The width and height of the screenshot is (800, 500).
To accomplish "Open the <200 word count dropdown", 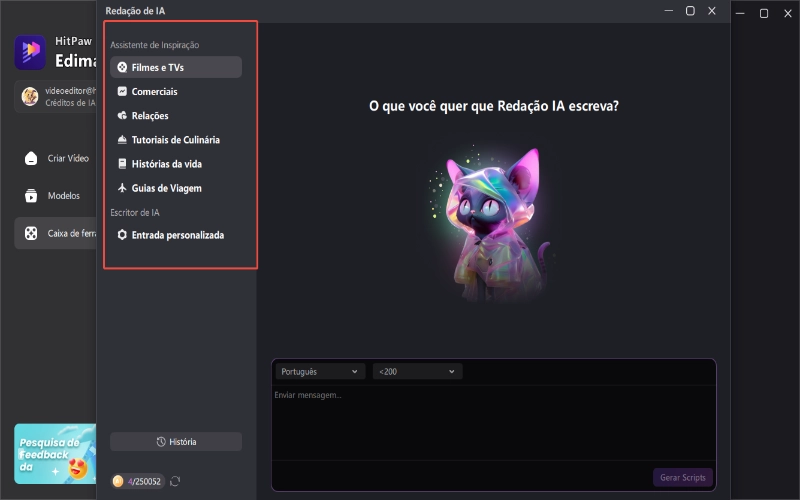I will tap(417, 371).
